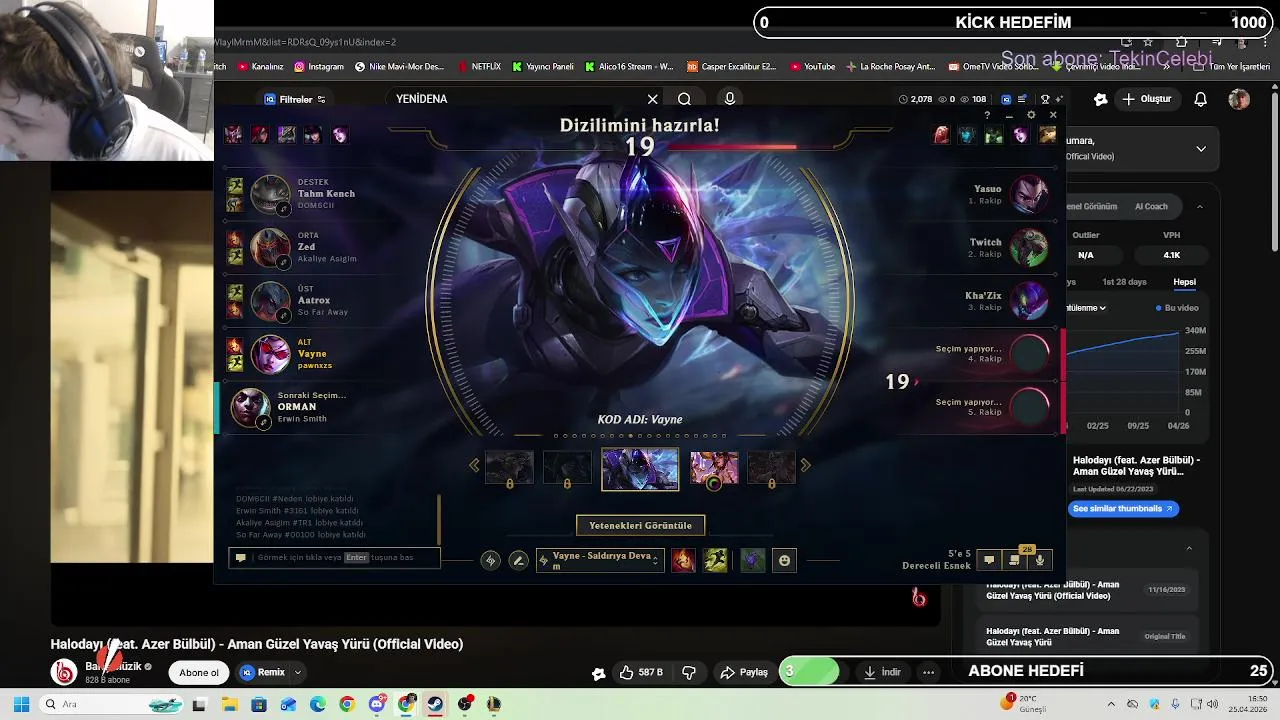This screenshot has height=720, width=1280.
Task: Select the 1st 28 days tab
Action: pos(1124,282)
